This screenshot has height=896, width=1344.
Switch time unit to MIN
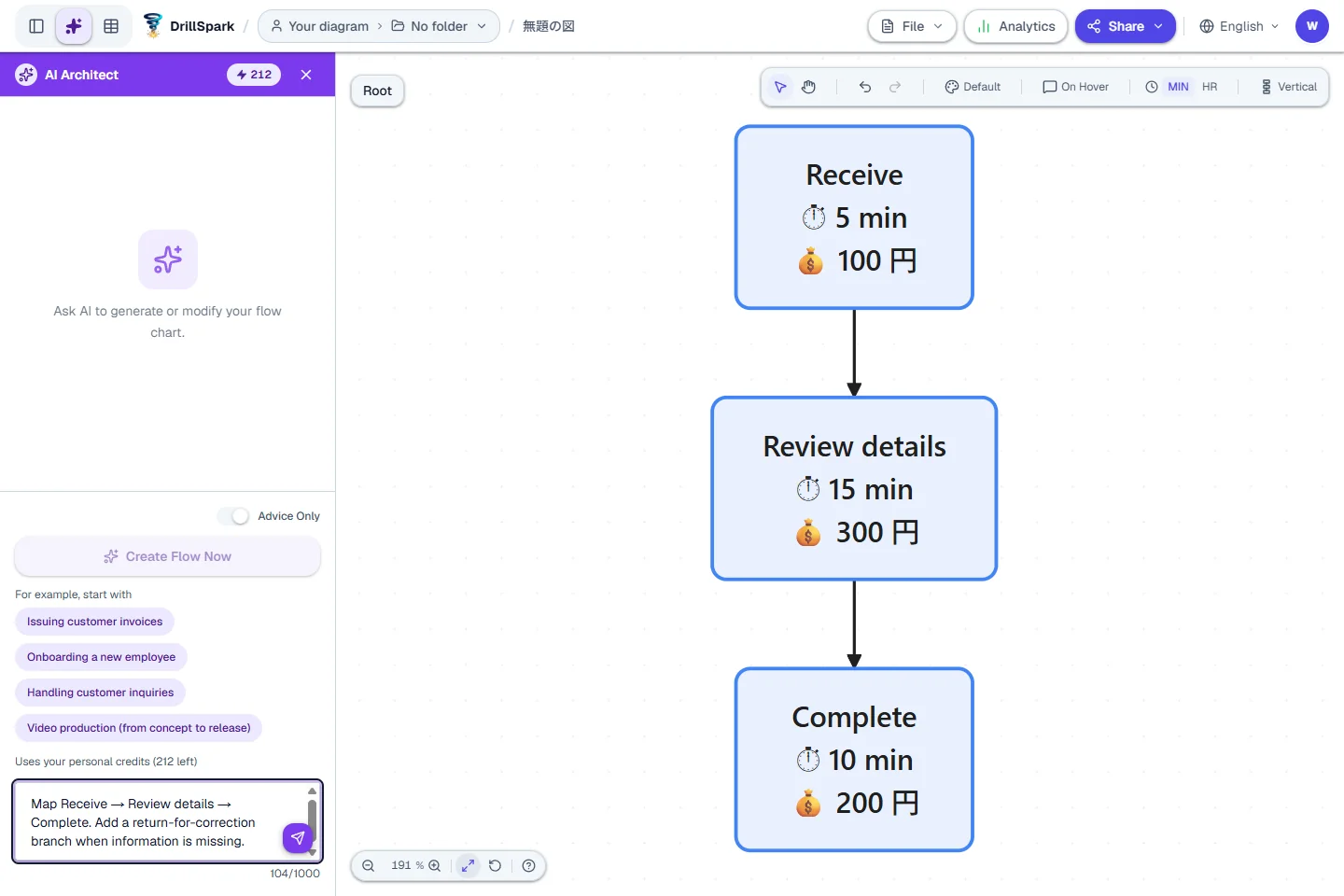point(1178,87)
